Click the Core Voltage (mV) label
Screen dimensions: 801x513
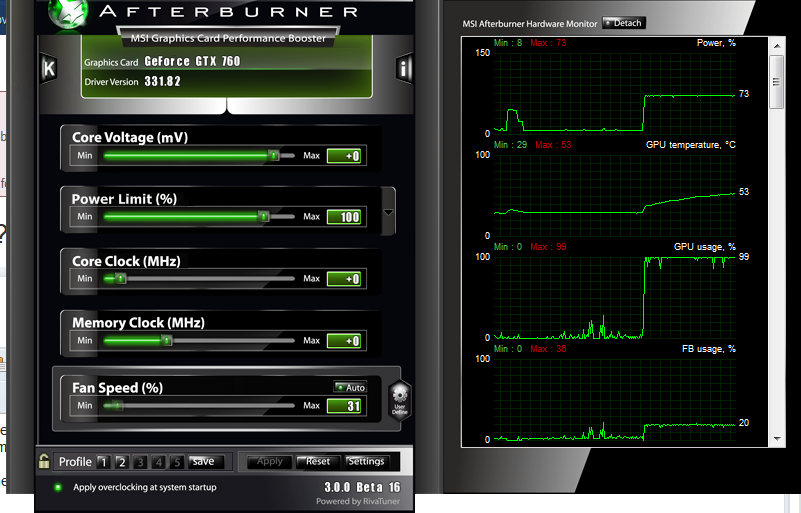pos(130,137)
